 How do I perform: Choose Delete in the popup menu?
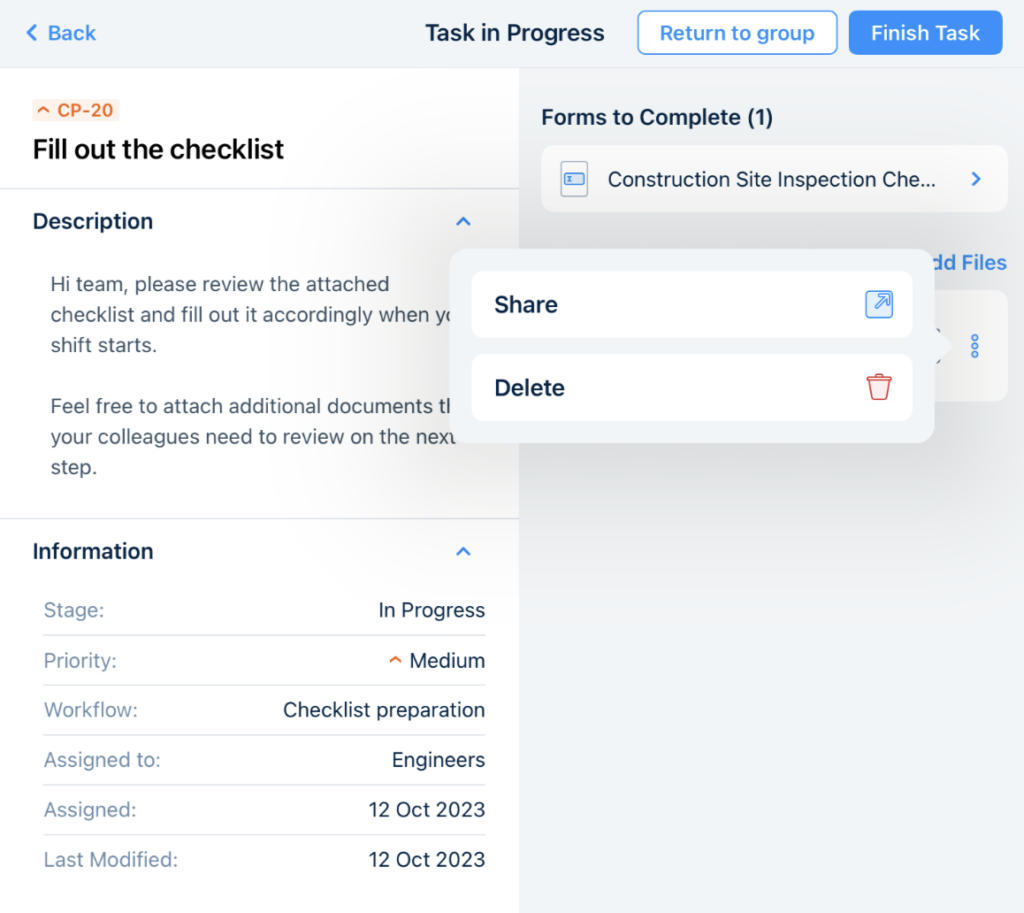(x=691, y=387)
